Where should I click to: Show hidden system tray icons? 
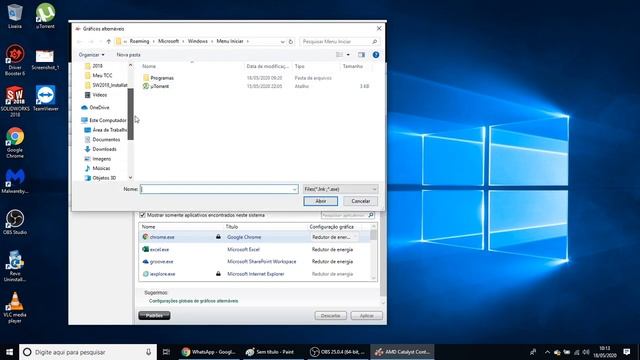click(547, 352)
